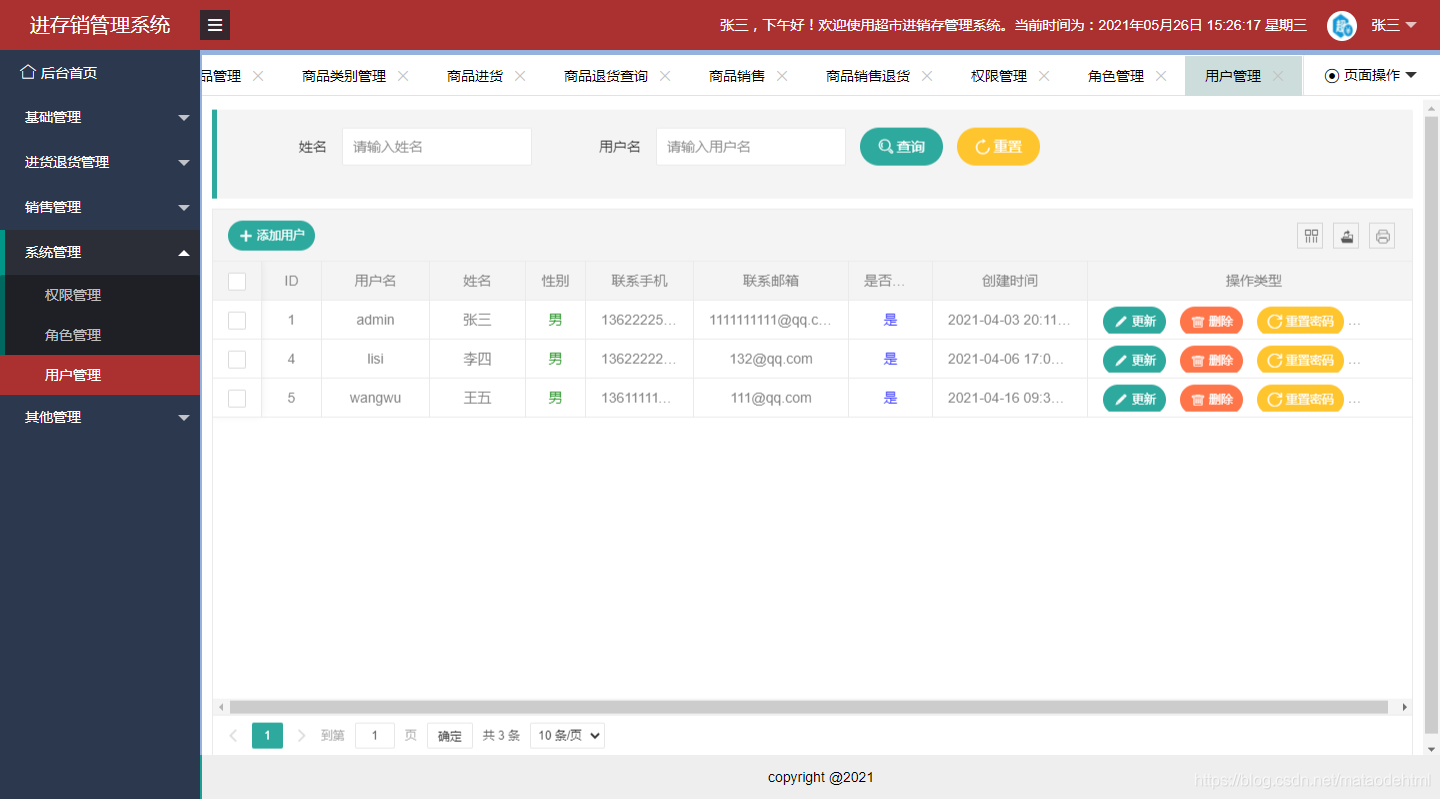Screen dimensions: 1440x799
Task: Focus the 用户名 input field
Action: [x=751, y=147]
